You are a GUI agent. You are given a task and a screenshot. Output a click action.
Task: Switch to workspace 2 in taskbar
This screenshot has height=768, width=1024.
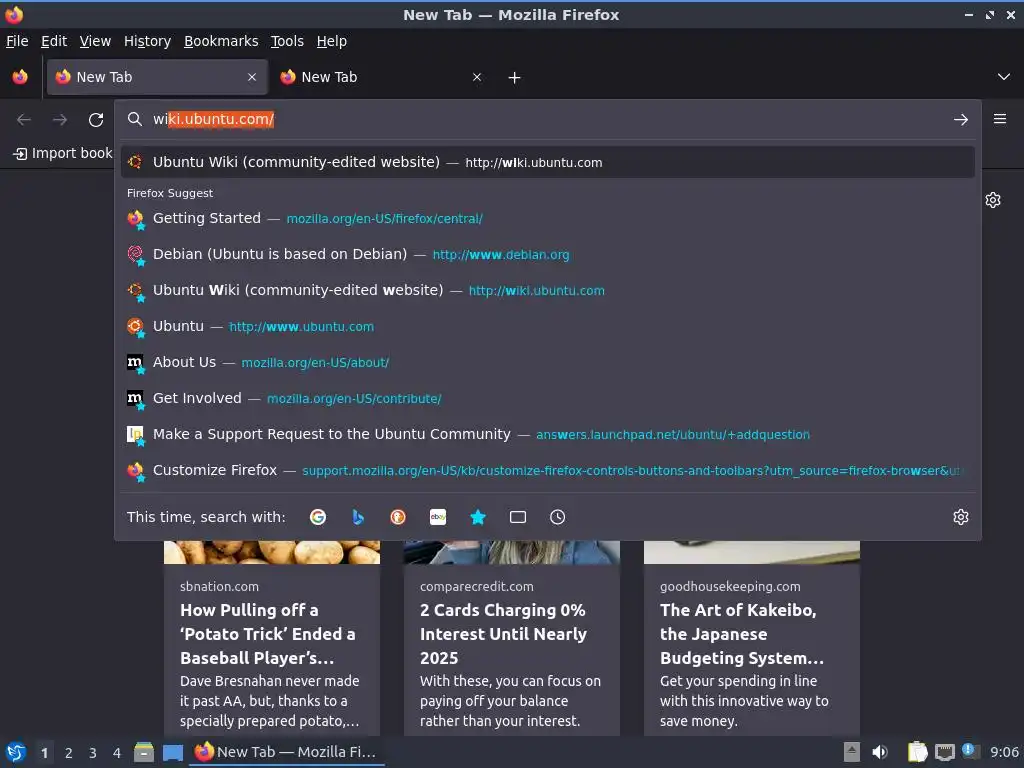(x=69, y=753)
